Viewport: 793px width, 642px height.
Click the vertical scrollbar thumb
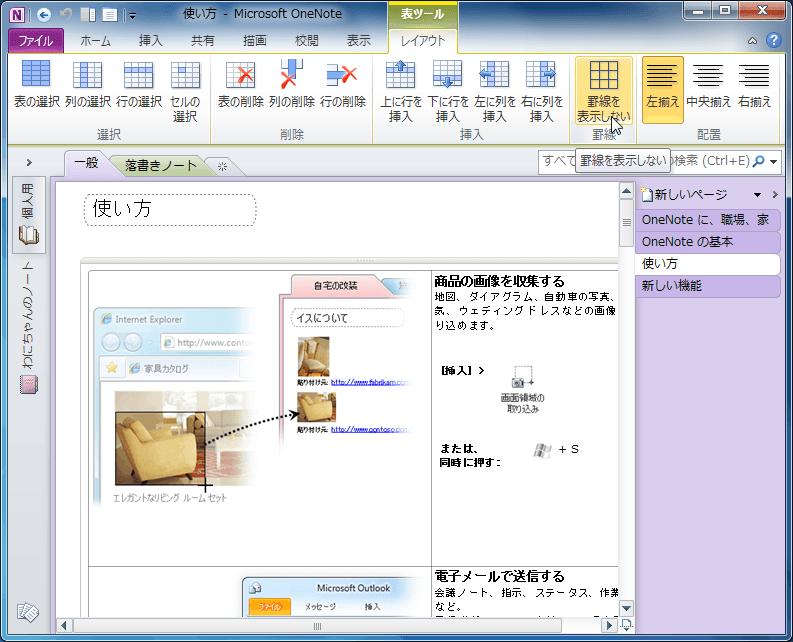pos(627,223)
